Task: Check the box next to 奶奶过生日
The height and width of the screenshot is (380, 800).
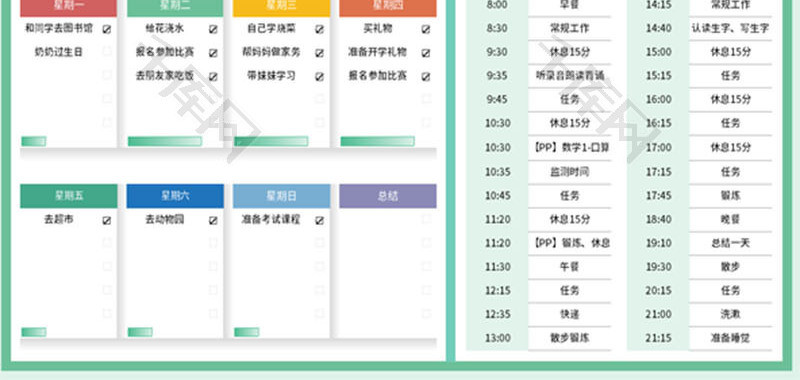Action: pos(107,52)
